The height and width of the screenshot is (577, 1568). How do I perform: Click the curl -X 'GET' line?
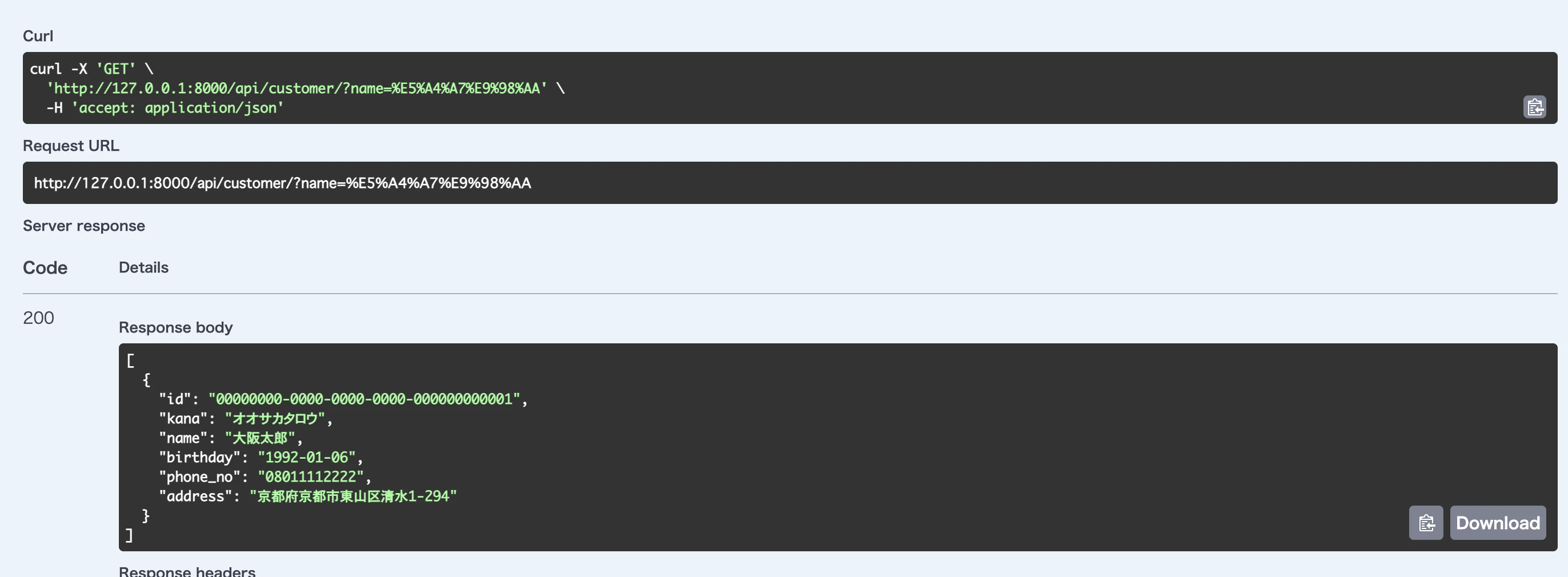coord(91,69)
